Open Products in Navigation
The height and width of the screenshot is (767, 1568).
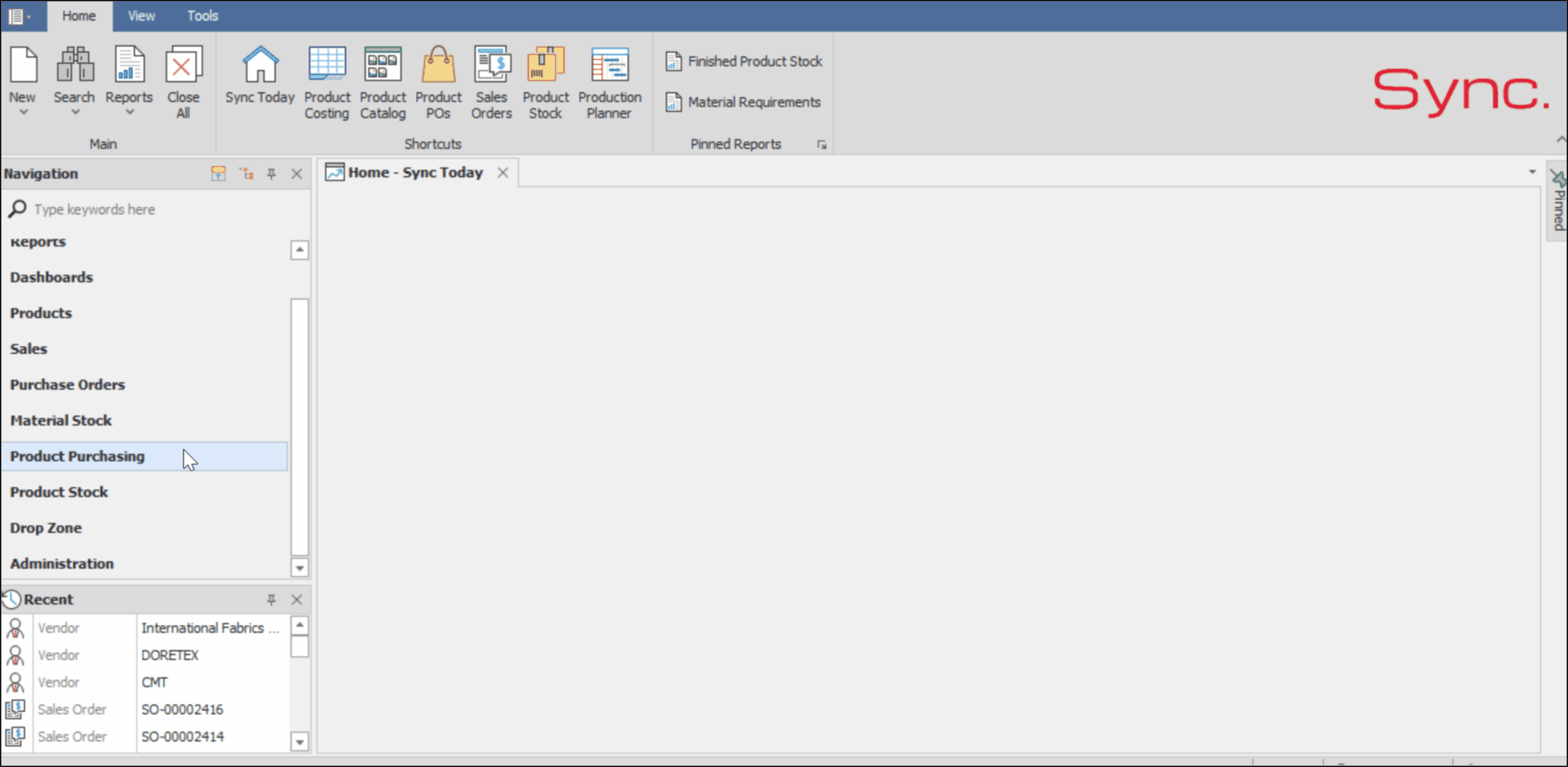coord(145,313)
